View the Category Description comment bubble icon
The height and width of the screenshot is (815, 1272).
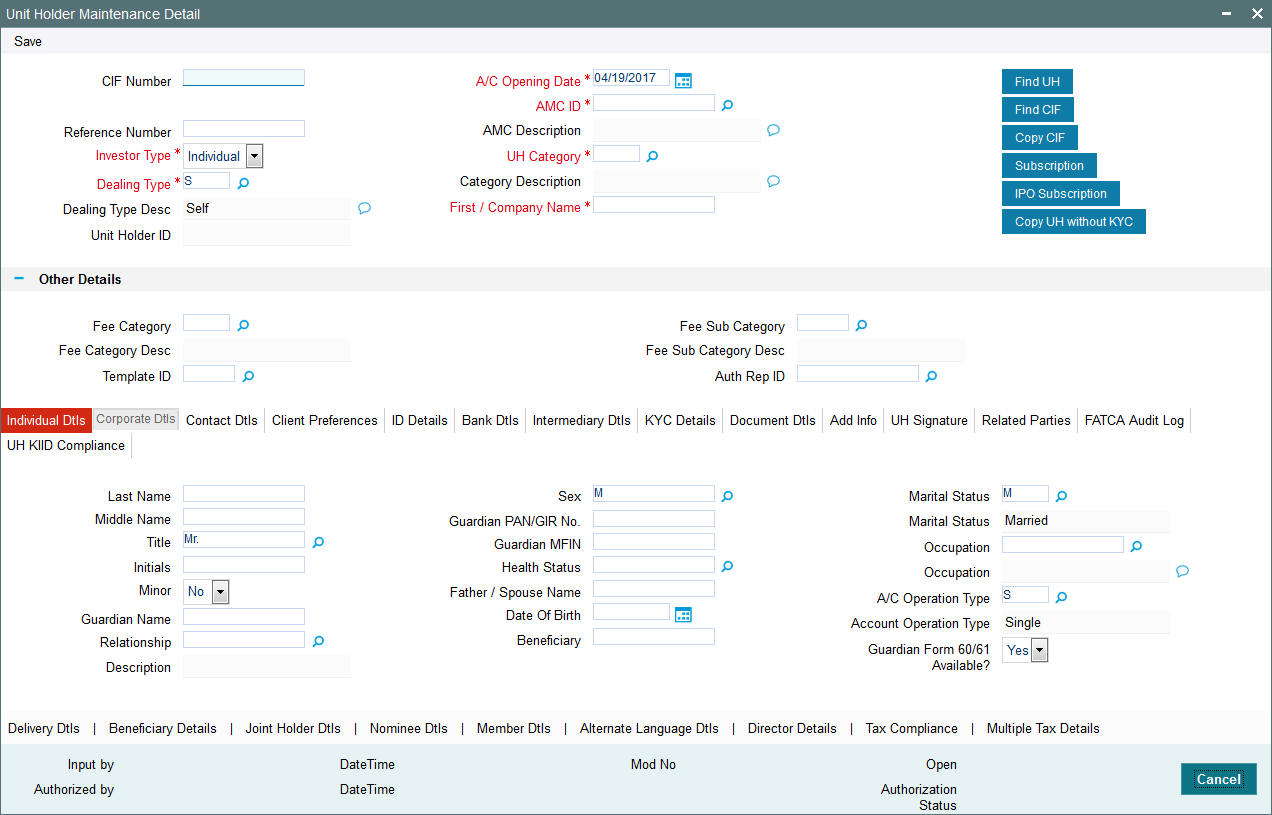tap(773, 181)
